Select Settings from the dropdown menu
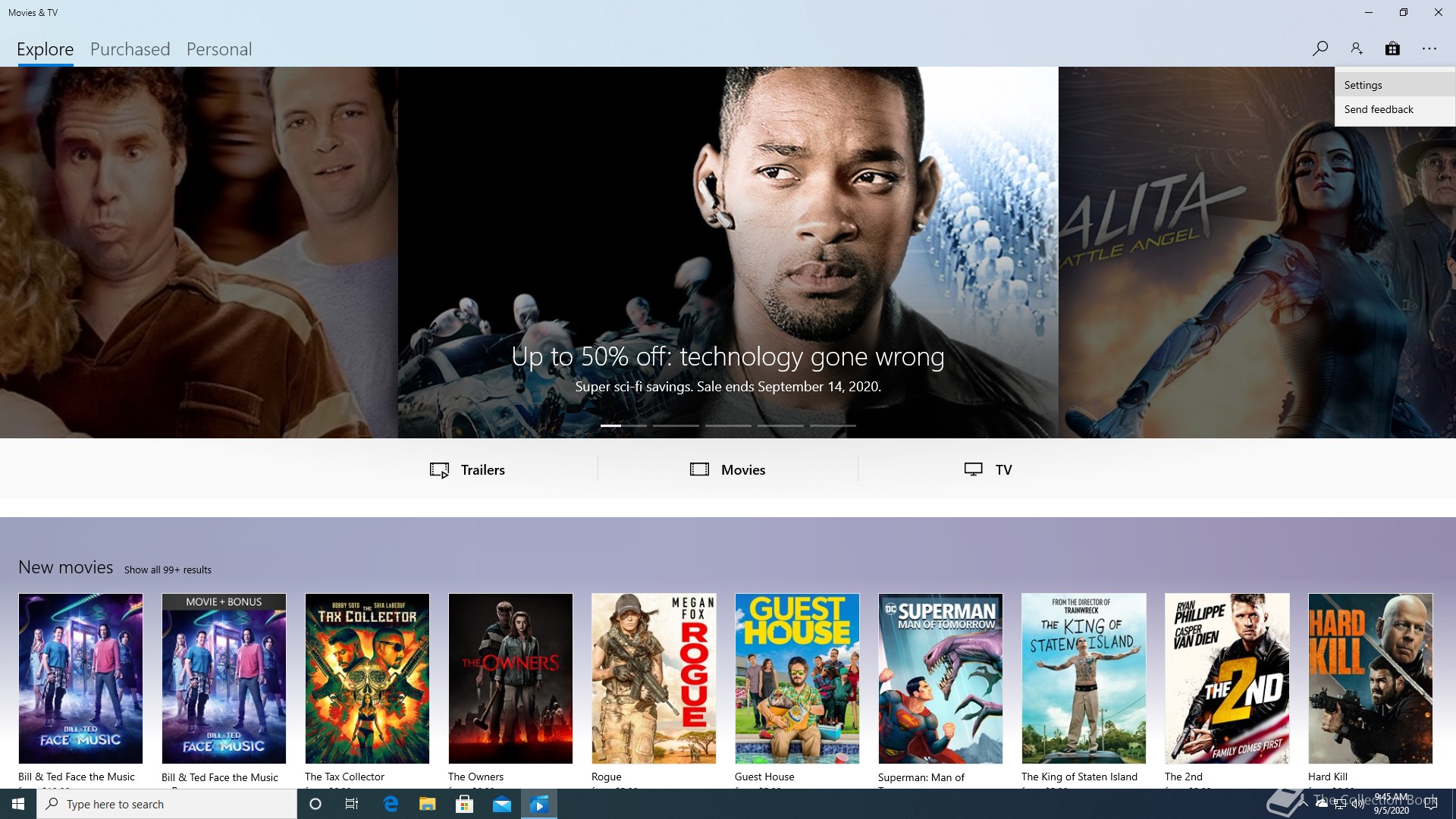This screenshot has width=1456, height=819. (x=1395, y=85)
